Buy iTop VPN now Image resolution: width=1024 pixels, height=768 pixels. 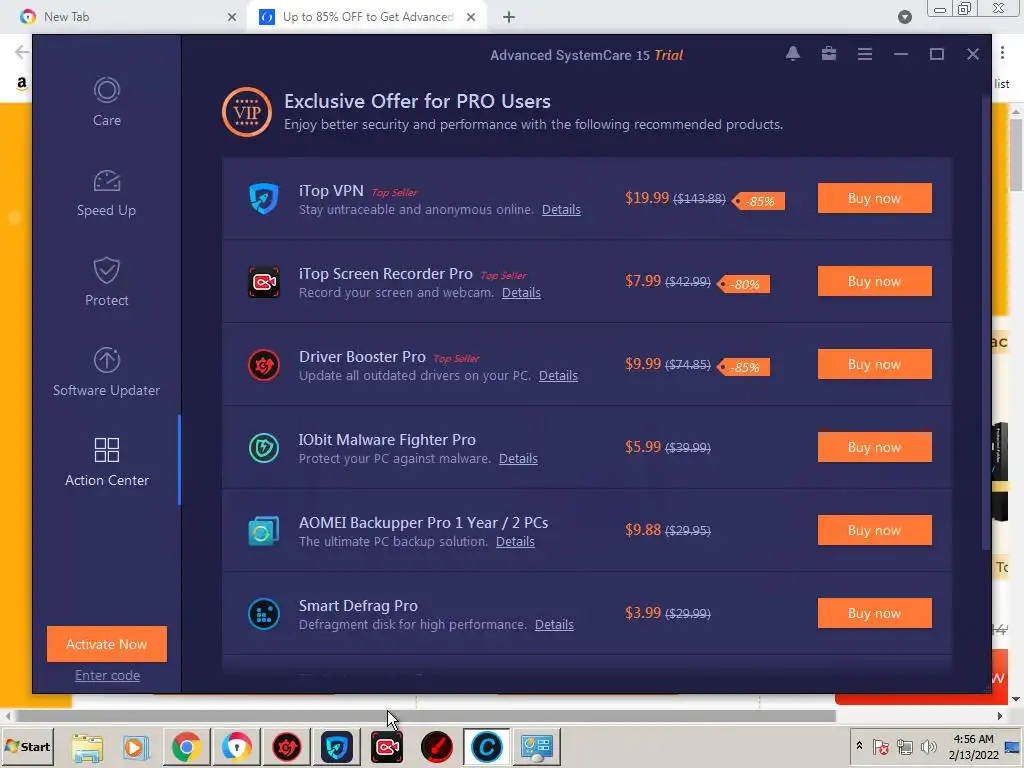tap(874, 198)
